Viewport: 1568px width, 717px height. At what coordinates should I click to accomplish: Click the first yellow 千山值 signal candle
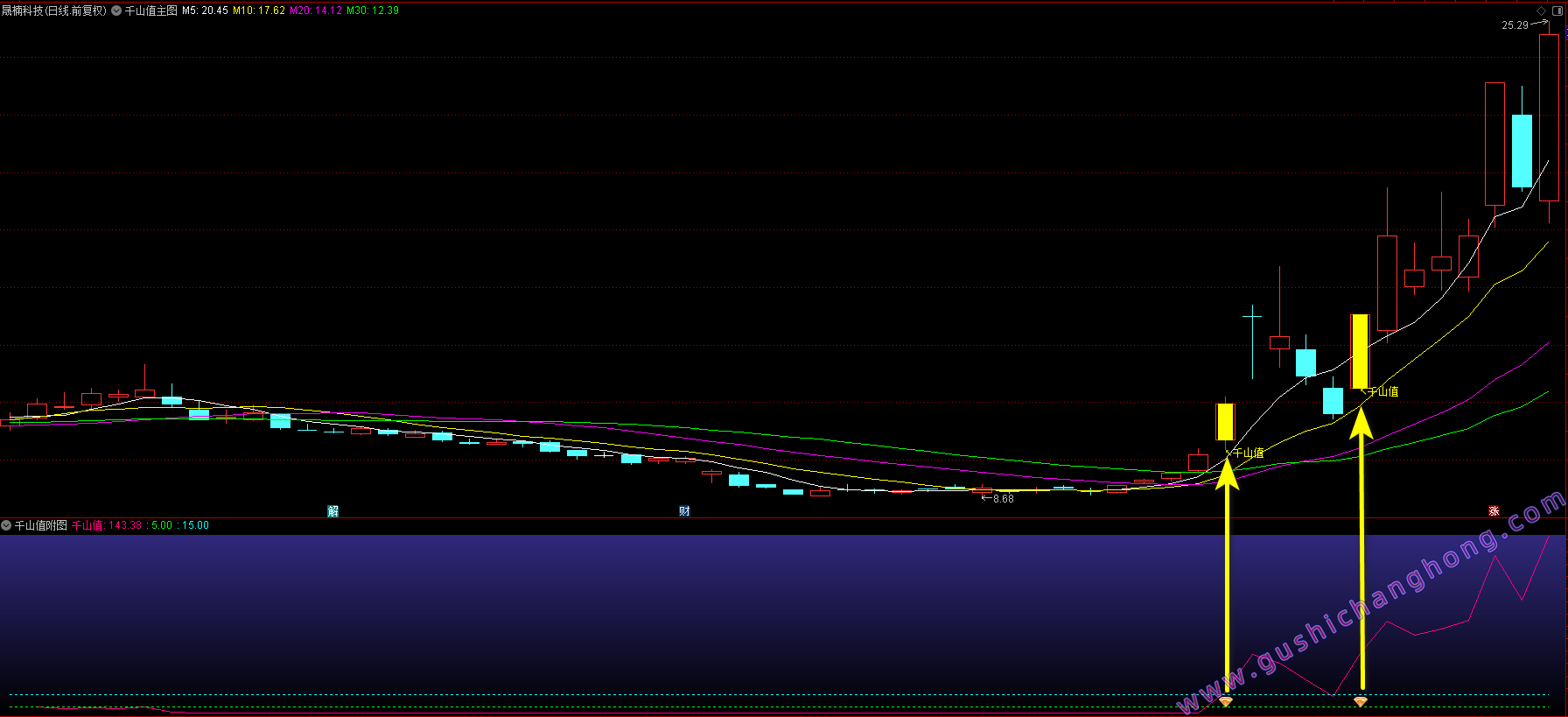(x=1225, y=422)
